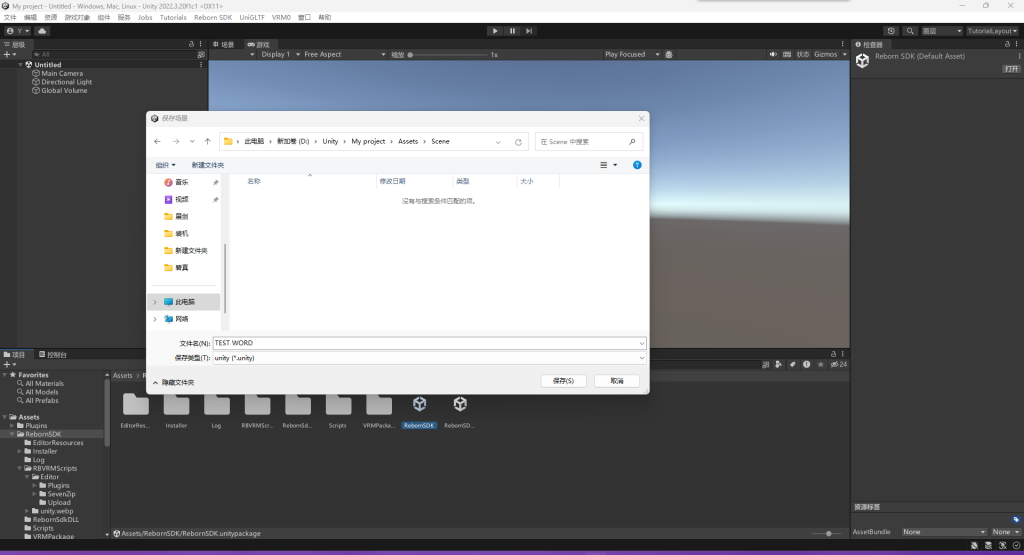Click the Pause button in Unity toolbar
The image size is (1024, 555).
pyautogui.click(x=512, y=31)
